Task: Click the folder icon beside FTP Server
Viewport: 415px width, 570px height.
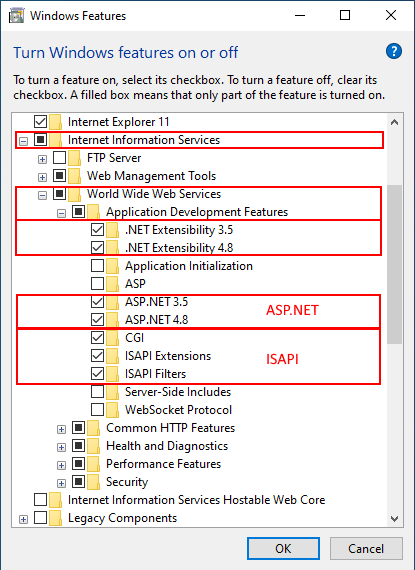Action: (x=74, y=158)
